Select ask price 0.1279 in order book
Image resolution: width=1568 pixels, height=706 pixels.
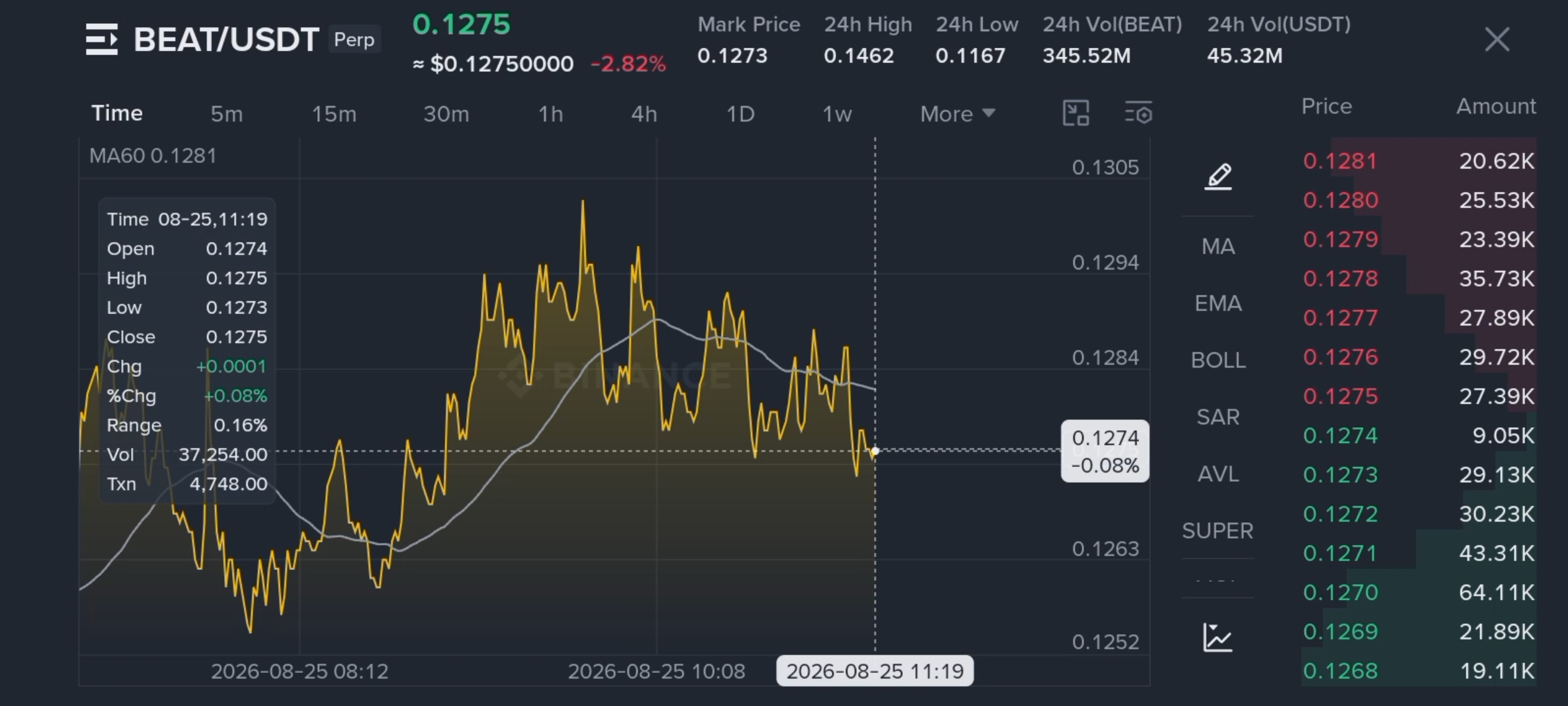point(1340,240)
